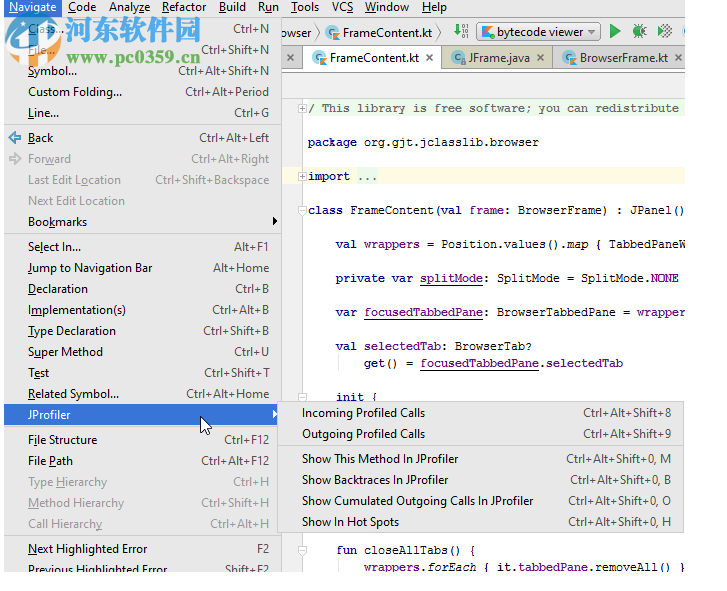Expand the folded license comment
The image size is (727, 591).
pyautogui.click(x=302, y=108)
